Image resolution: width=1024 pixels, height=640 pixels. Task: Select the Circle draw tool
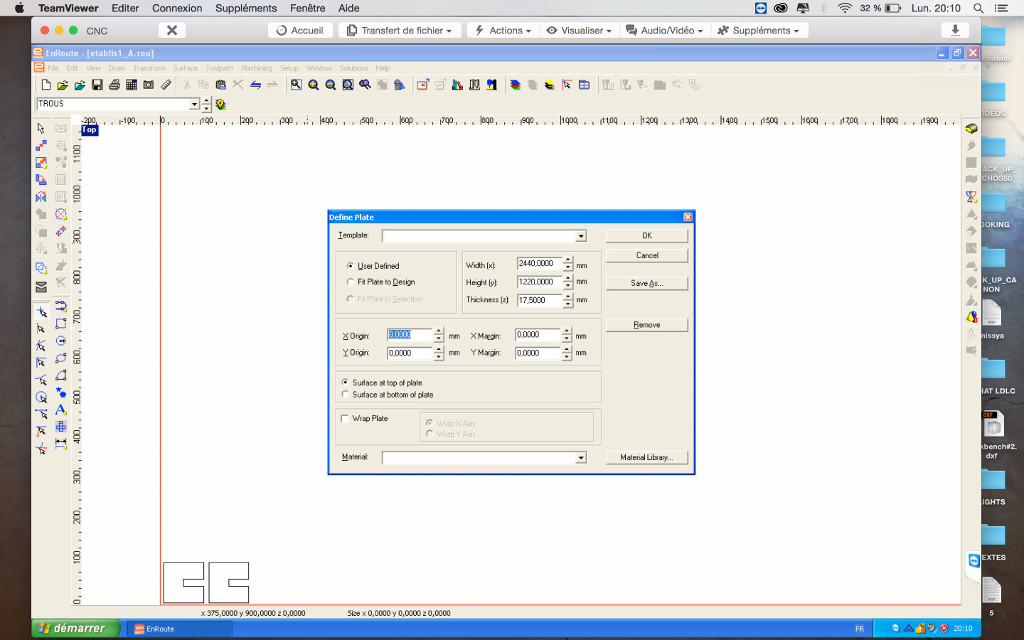pos(61,340)
